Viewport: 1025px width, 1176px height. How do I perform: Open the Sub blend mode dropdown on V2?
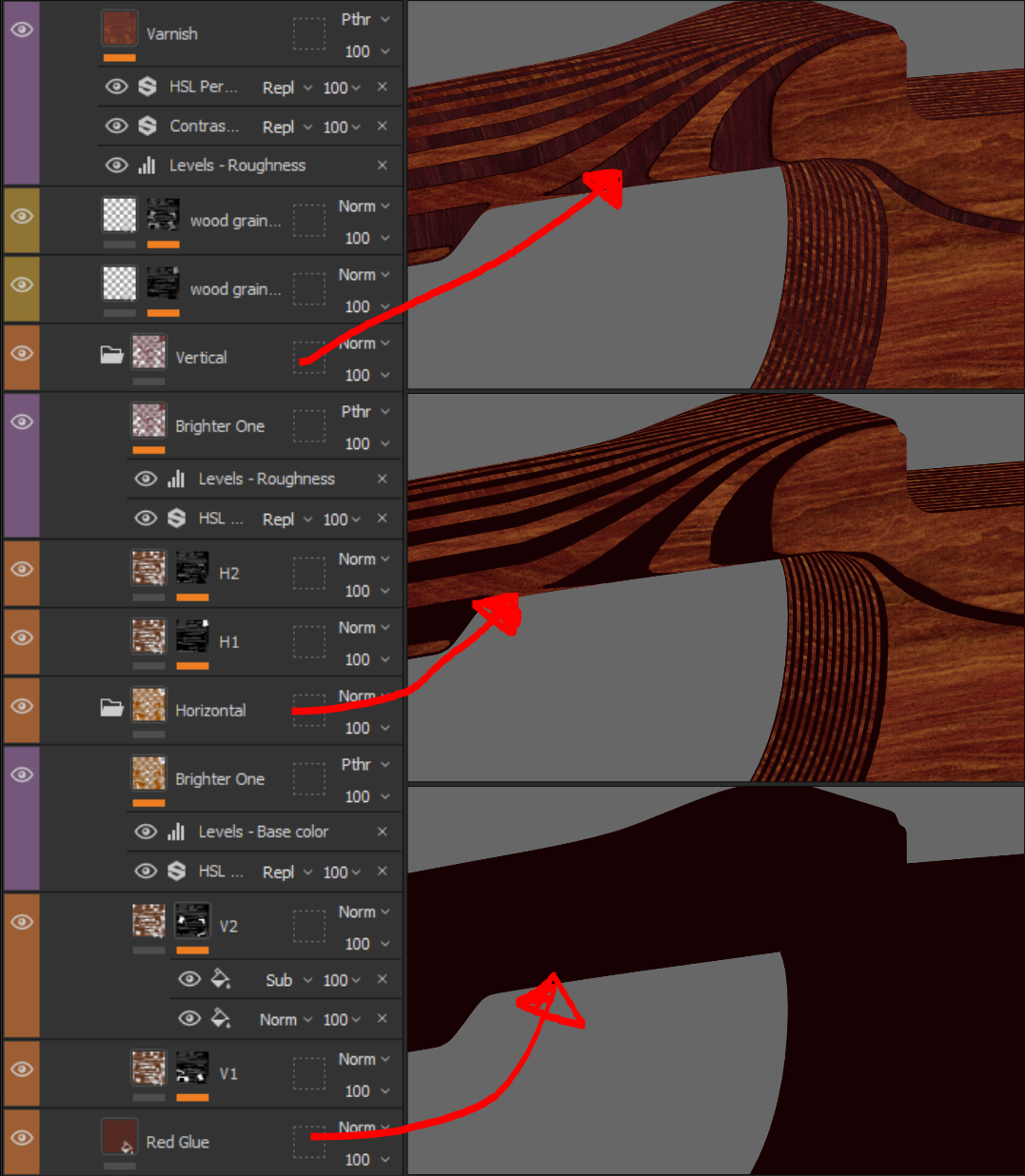[288, 980]
